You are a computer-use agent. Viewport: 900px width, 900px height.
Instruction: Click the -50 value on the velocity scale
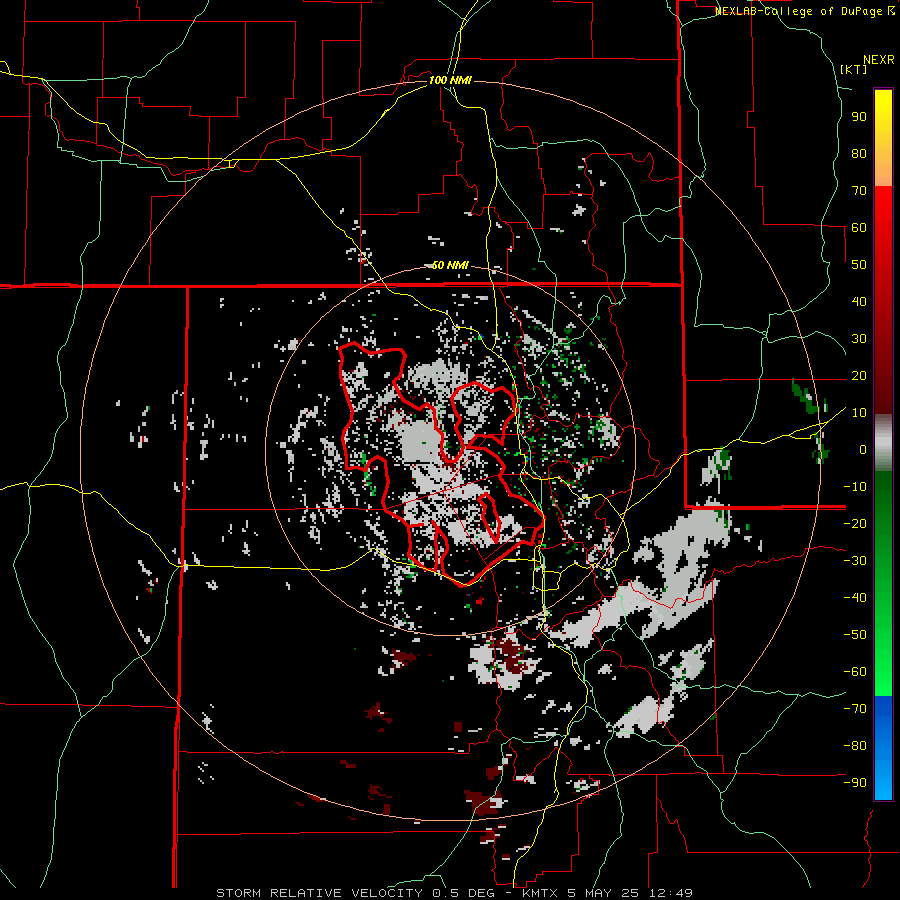(855, 635)
